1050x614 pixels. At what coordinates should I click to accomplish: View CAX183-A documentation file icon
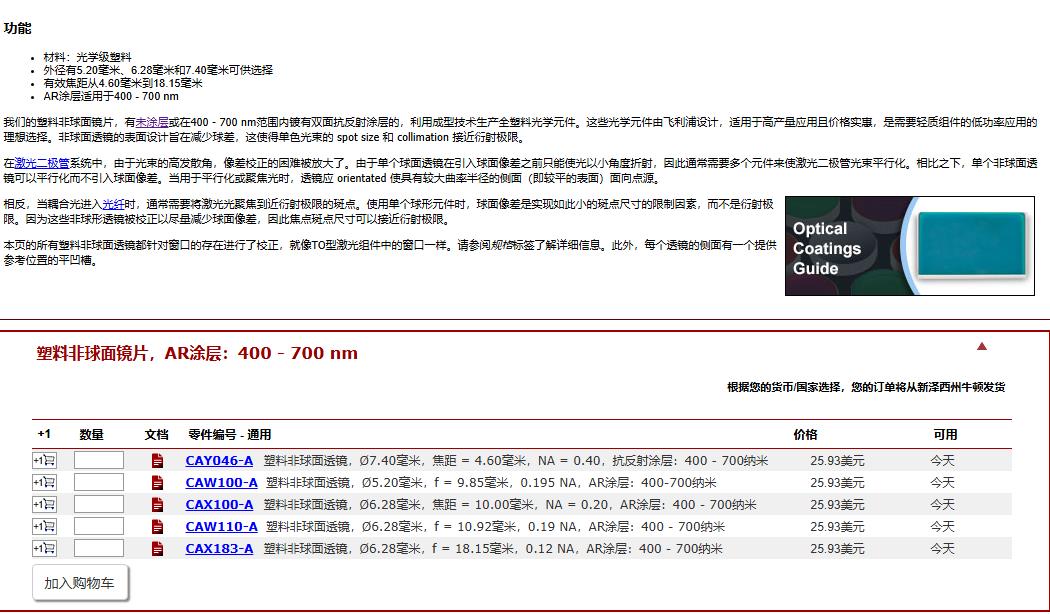[157, 549]
